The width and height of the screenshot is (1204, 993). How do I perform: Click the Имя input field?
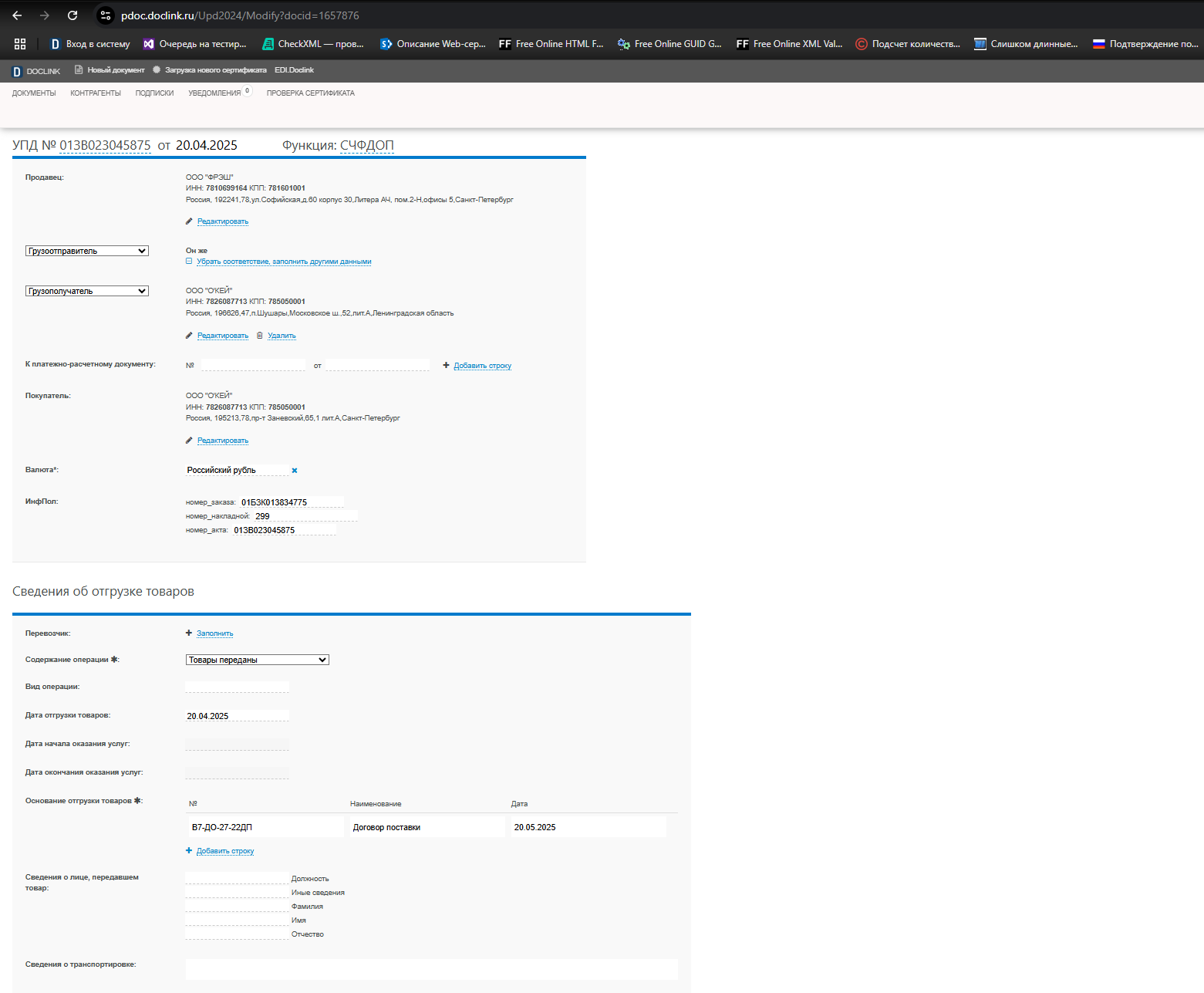coord(237,920)
